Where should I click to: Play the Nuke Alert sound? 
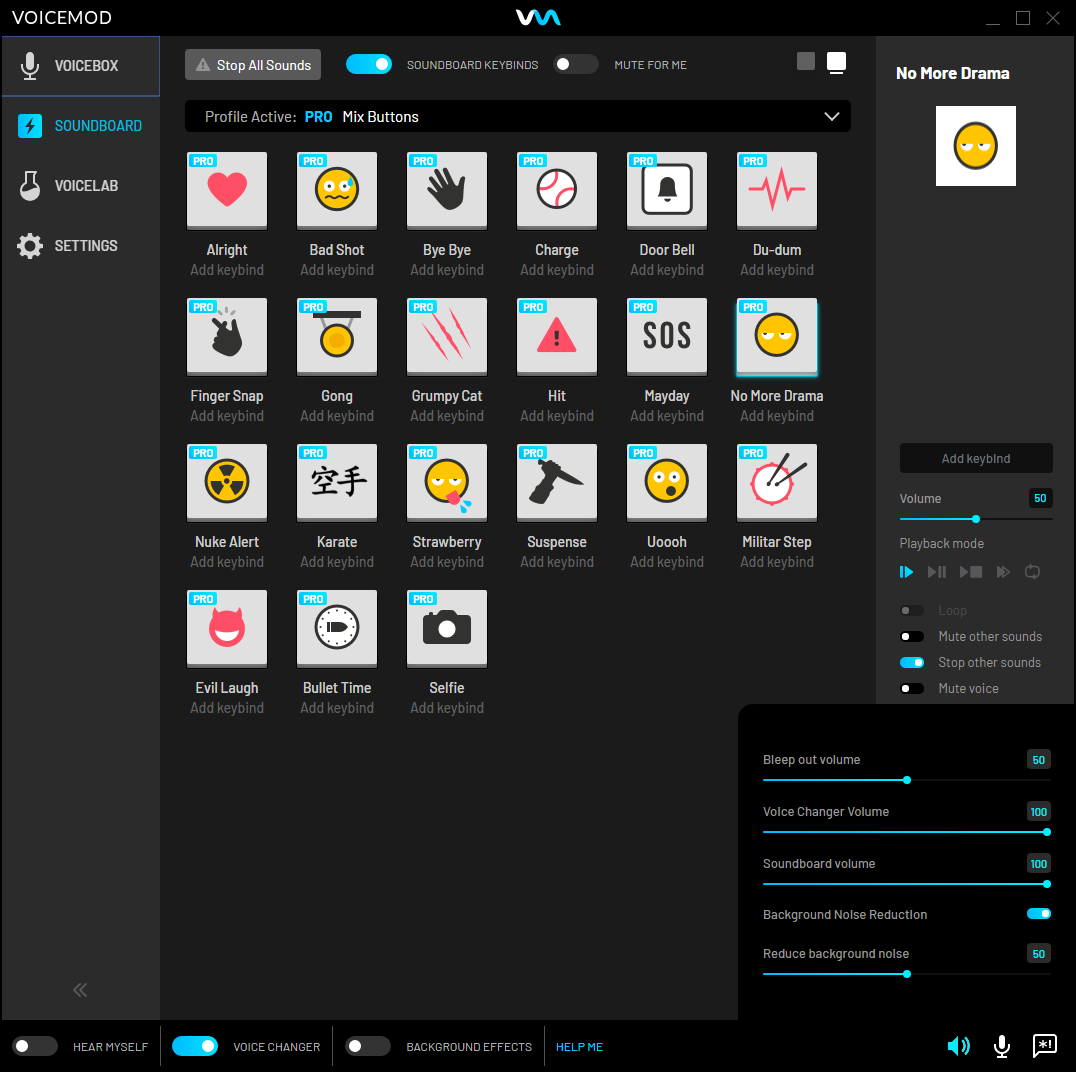pos(227,482)
